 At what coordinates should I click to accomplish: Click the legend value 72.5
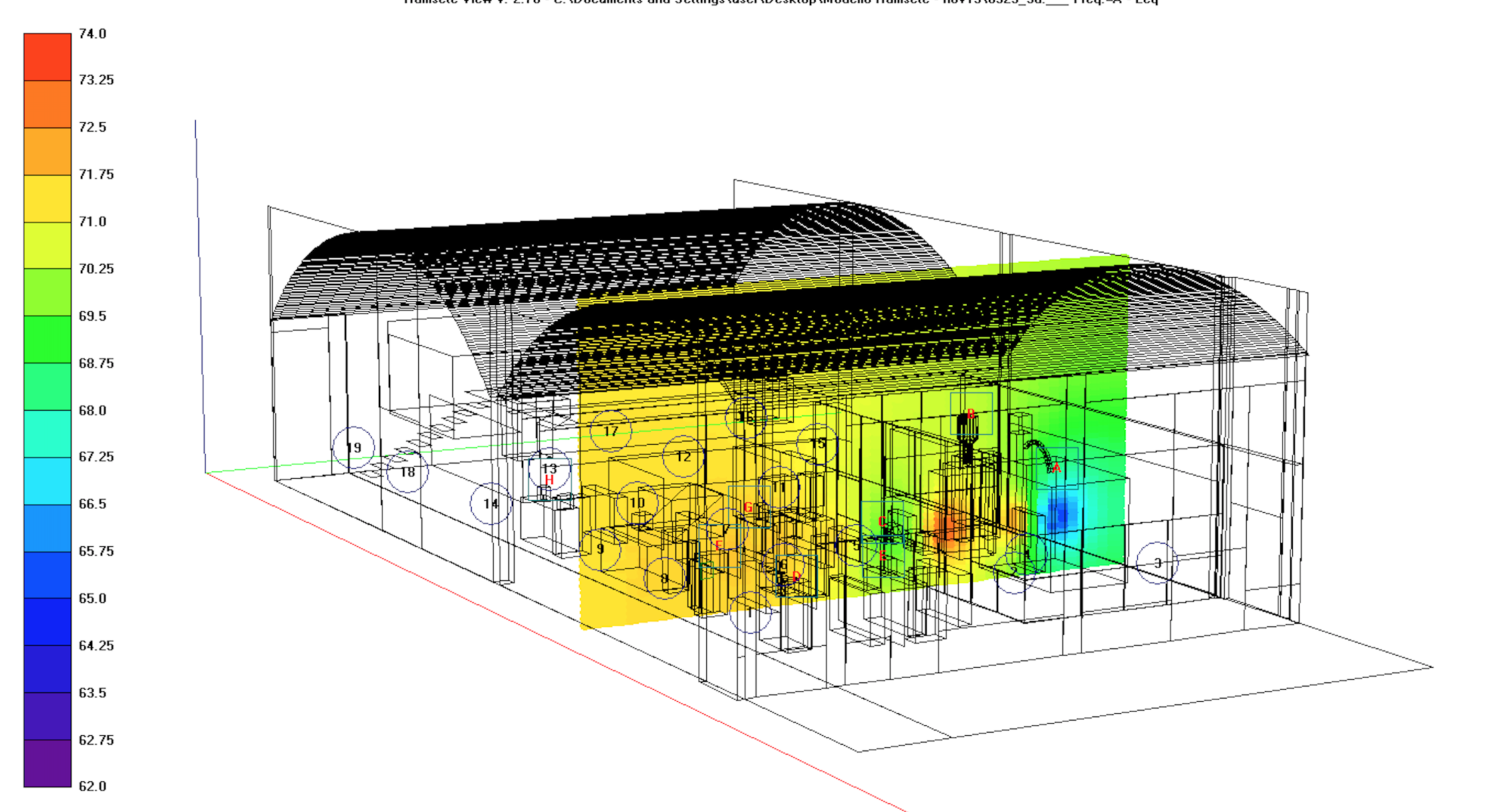92,127
